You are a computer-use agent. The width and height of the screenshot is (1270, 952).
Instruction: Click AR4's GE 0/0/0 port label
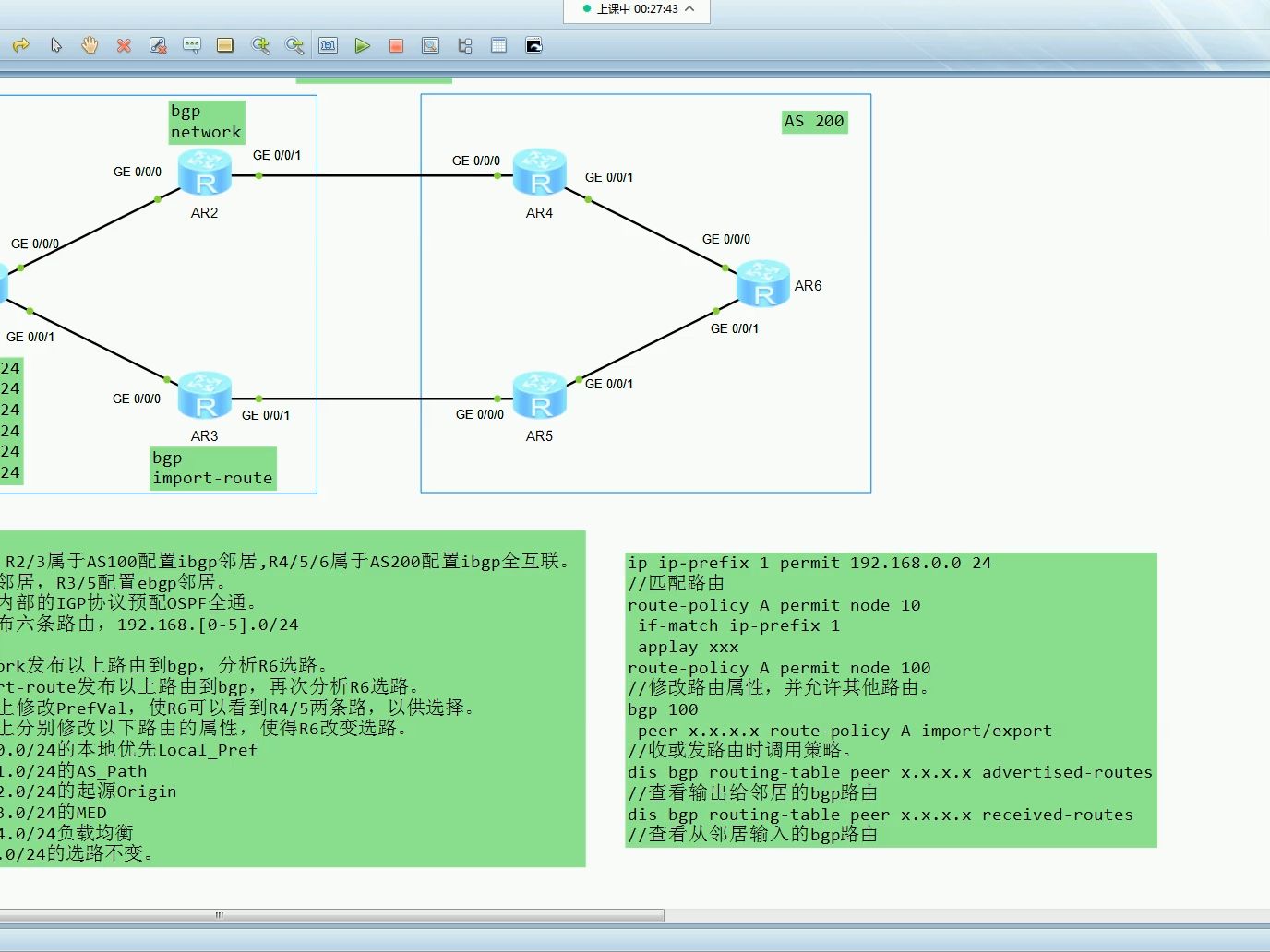[x=476, y=161]
